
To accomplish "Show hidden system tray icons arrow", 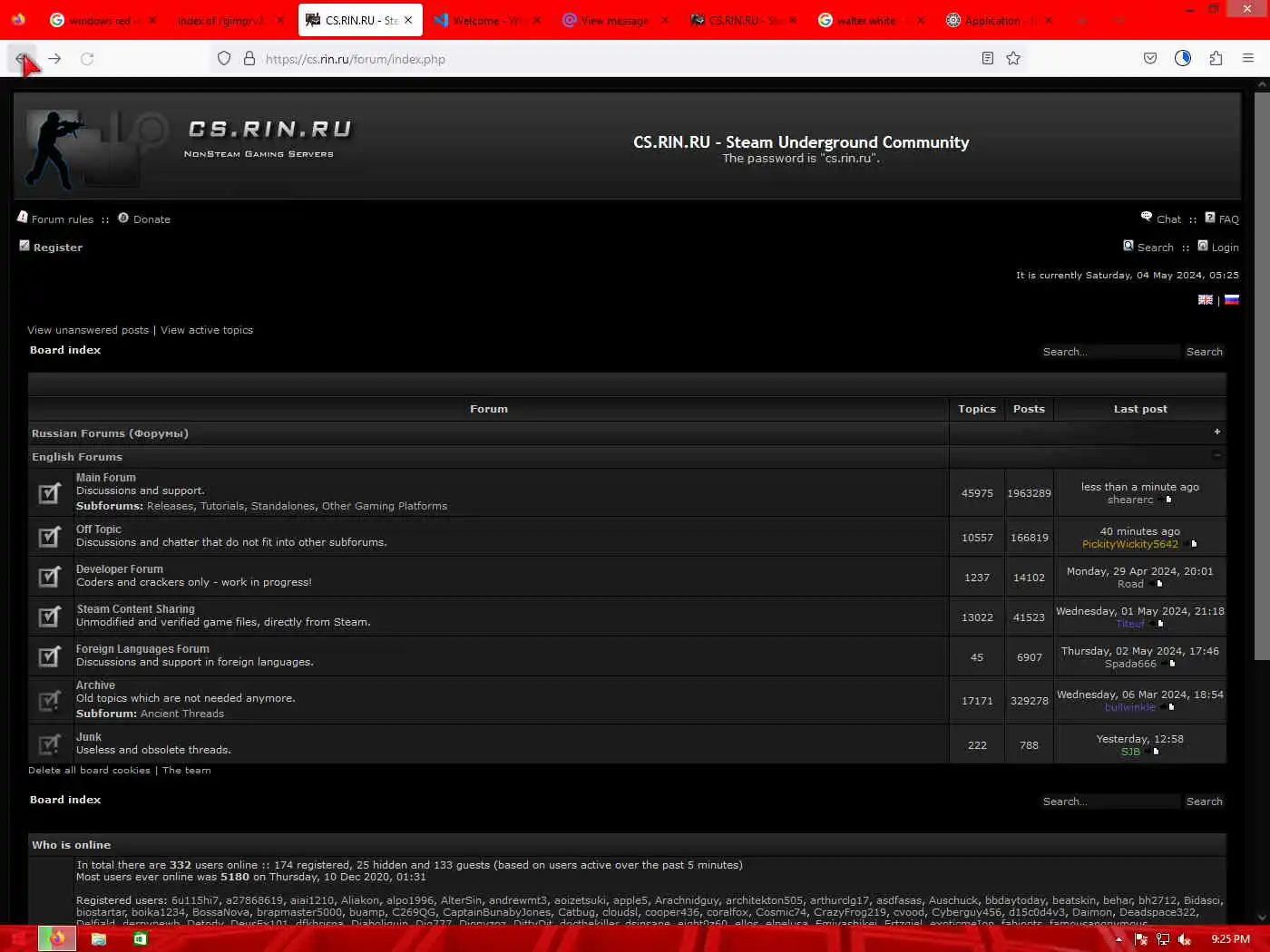I will tap(1119, 939).
